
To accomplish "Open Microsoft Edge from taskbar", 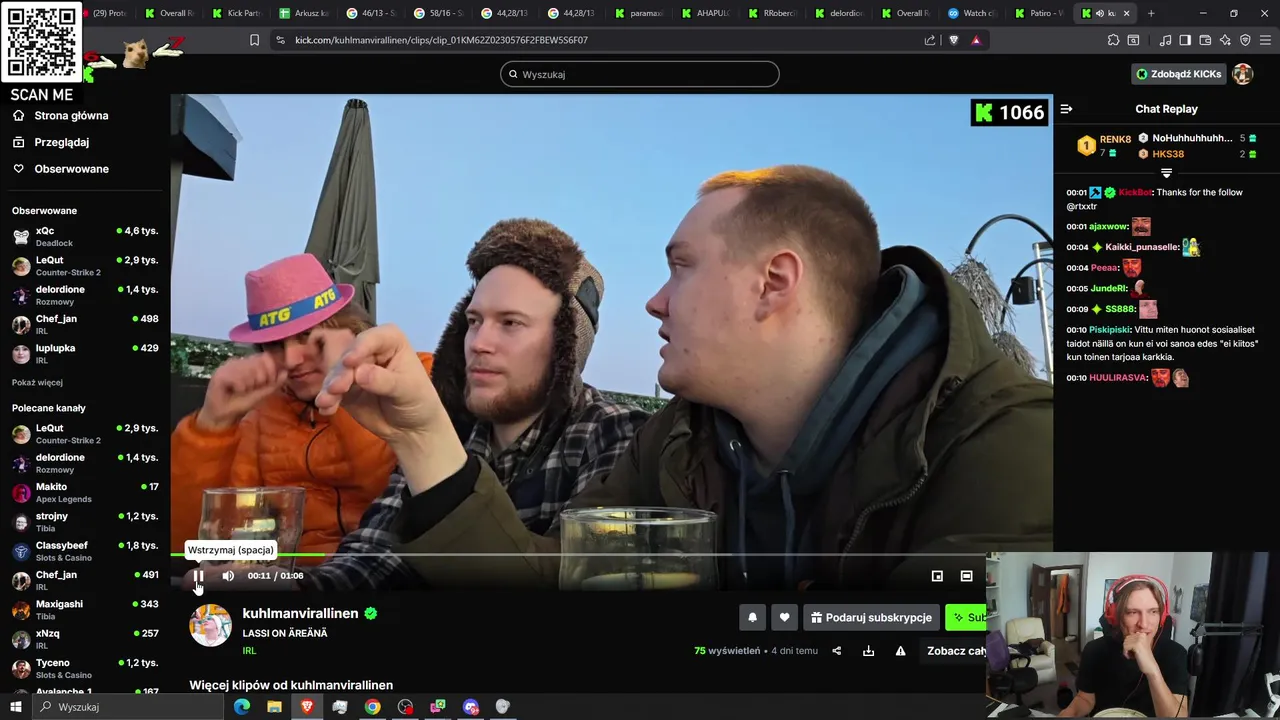I will click(242, 707).
